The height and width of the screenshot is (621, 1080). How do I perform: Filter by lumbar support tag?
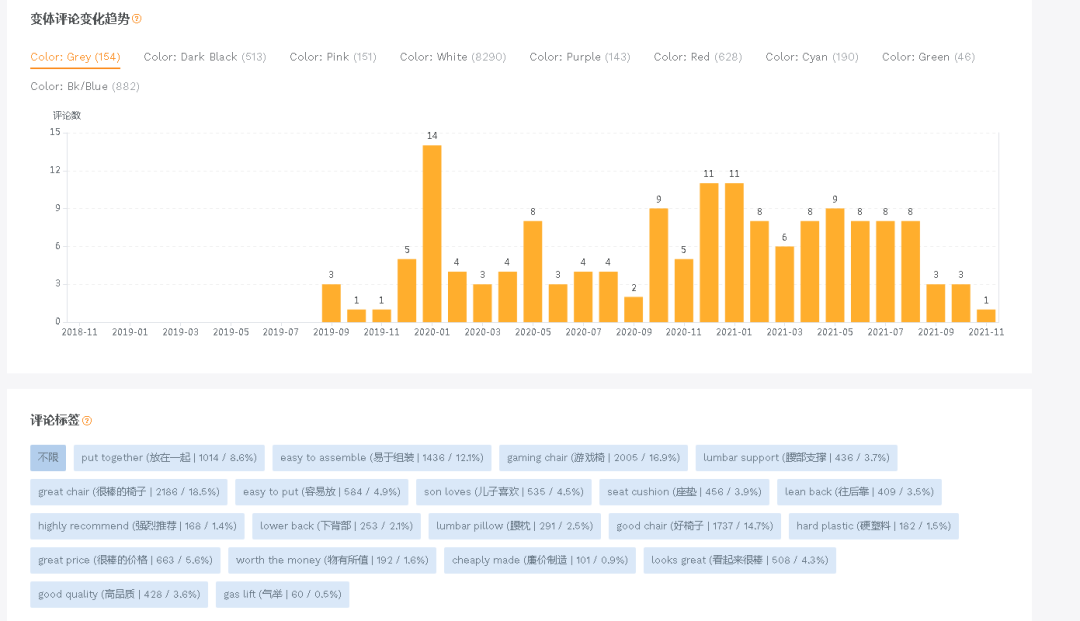796,458
